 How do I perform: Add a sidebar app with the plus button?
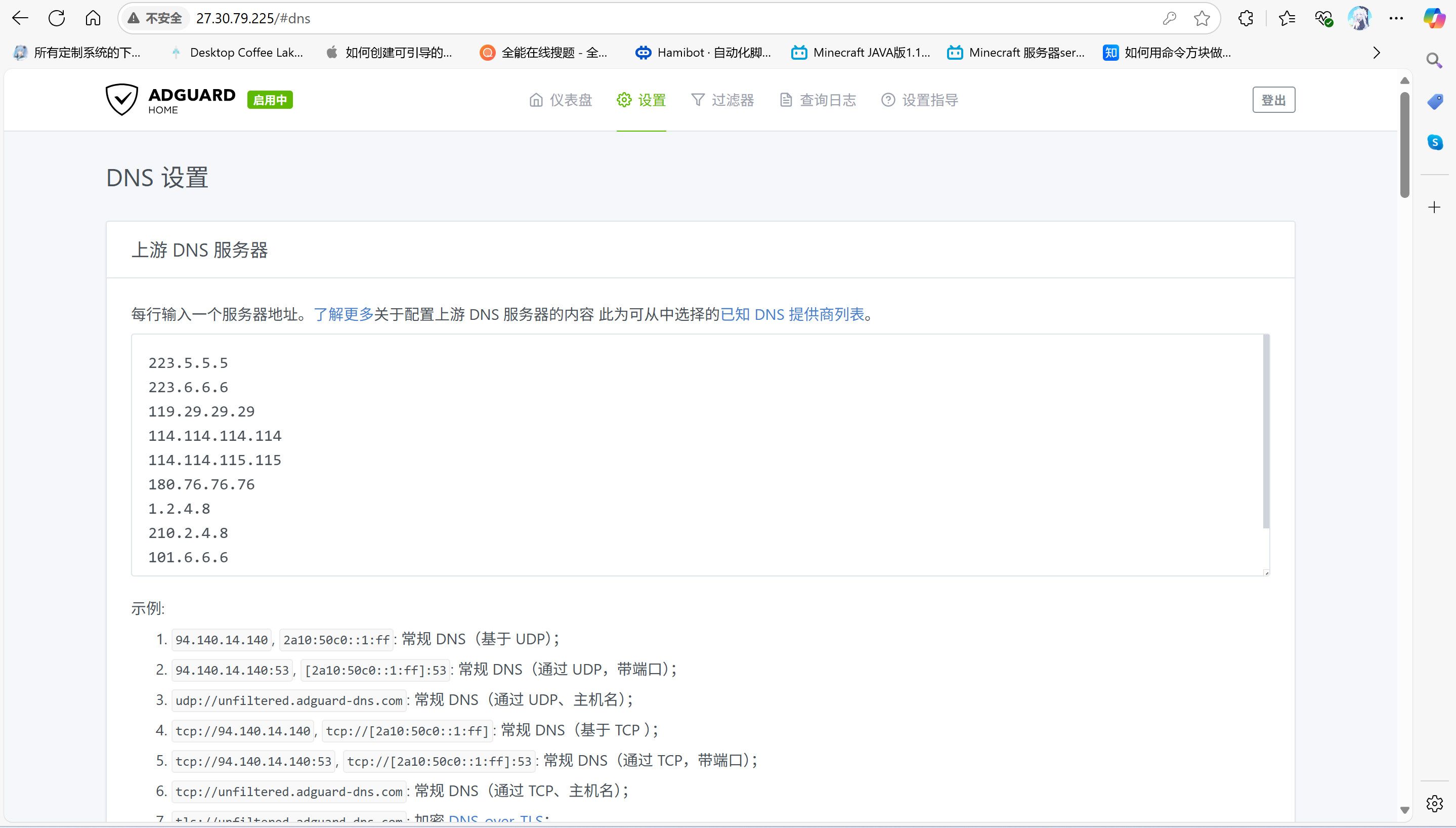click(x=1434, y=207)
